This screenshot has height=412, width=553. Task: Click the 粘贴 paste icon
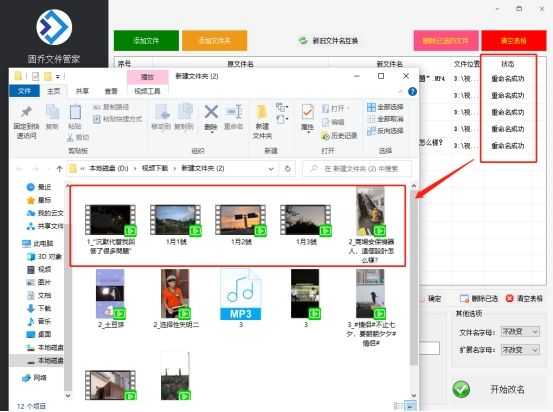click(75, 117)
